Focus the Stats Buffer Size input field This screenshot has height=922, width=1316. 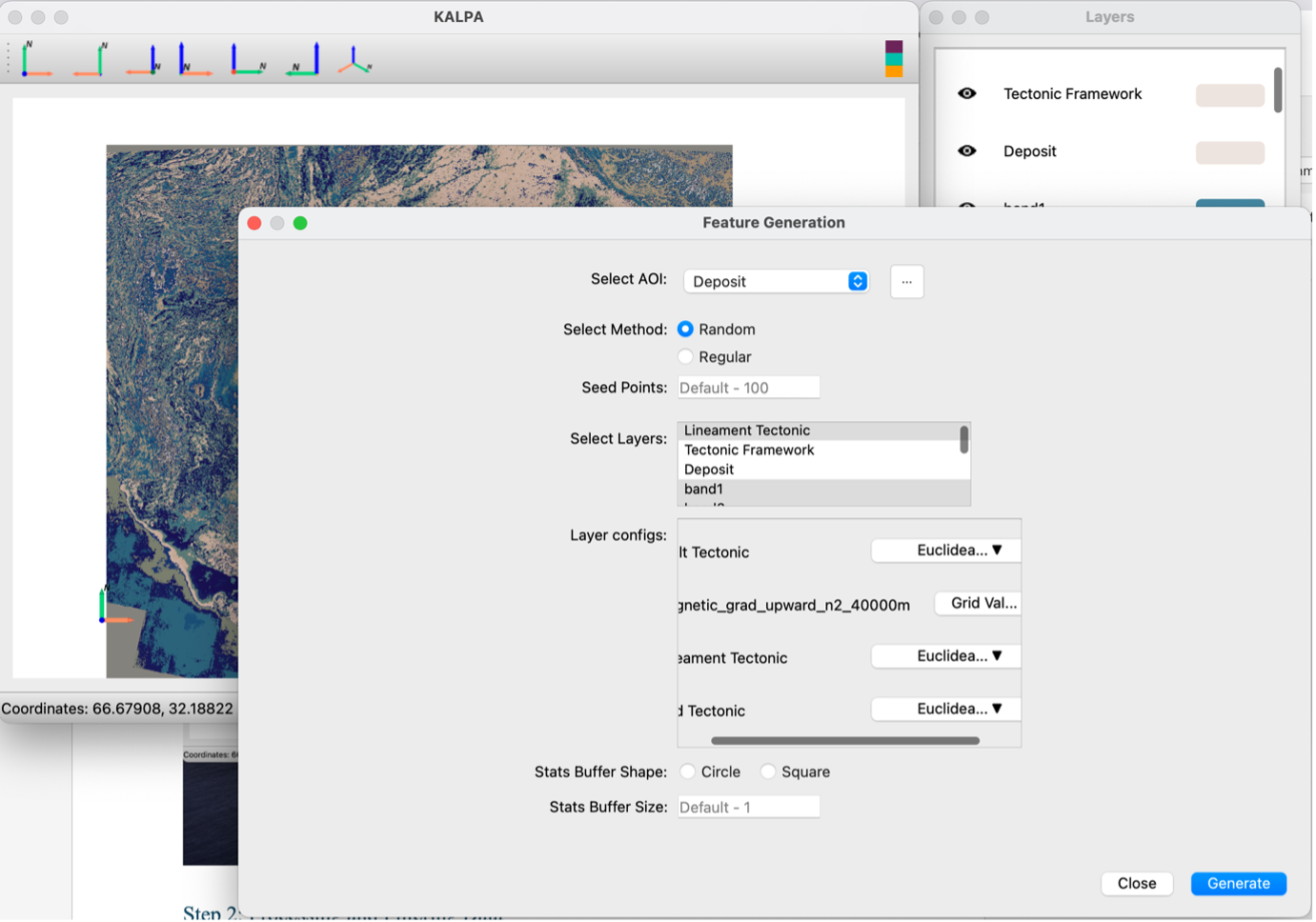tap(749, 807)
